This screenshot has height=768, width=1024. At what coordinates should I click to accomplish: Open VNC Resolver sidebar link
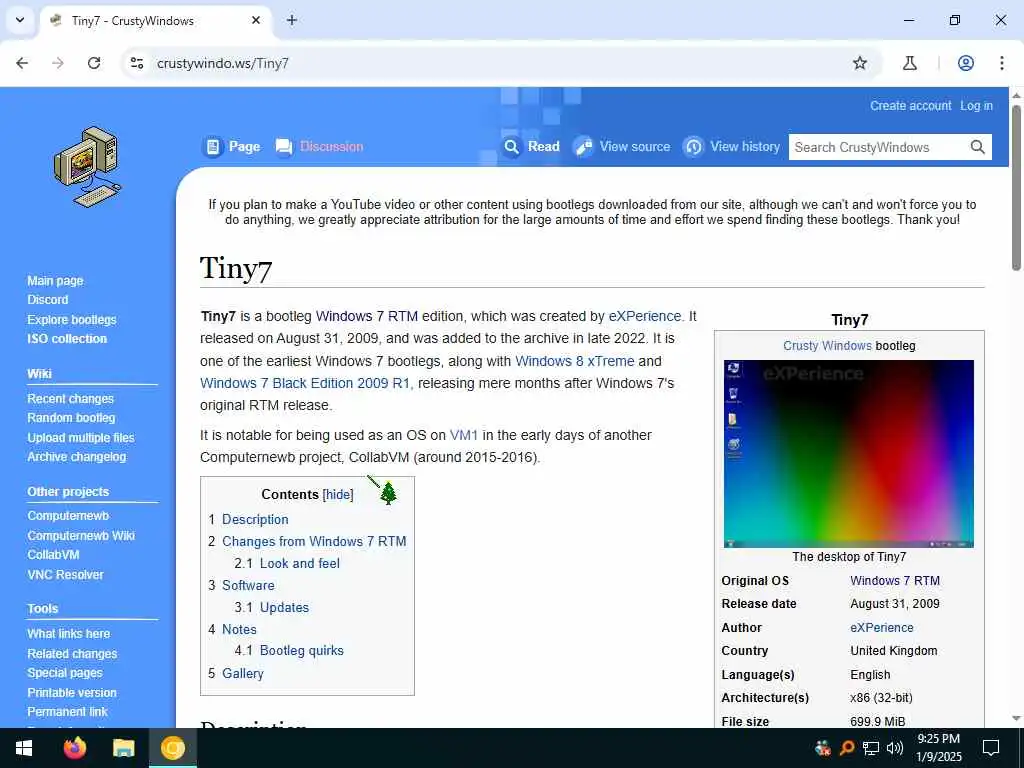(x=65, y=575)
